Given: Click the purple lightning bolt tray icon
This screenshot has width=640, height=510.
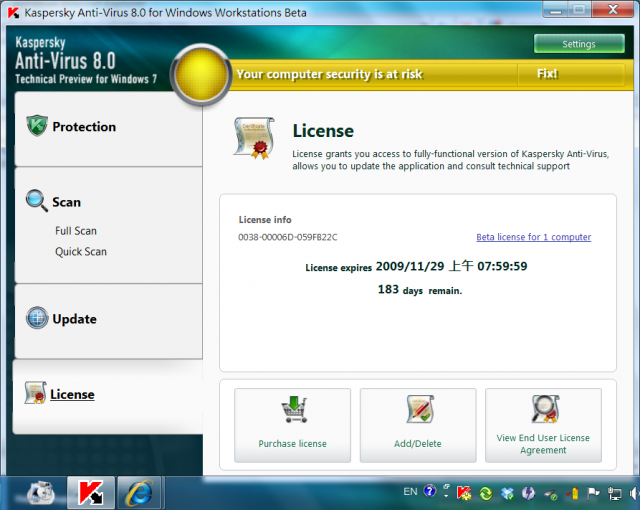Looking at the screenshot, I should coord(528,494).
